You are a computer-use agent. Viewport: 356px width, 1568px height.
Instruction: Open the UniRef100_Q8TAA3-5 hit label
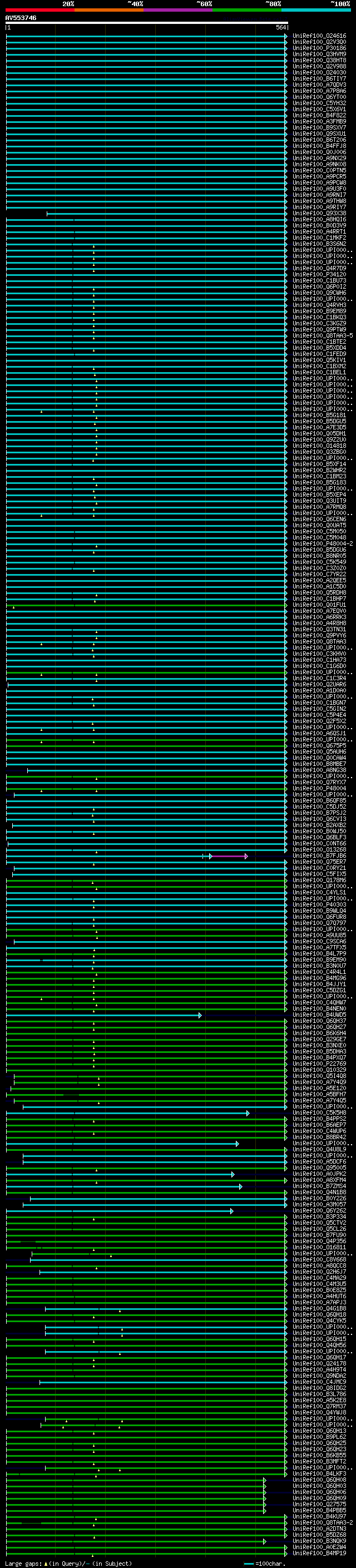click(x=322, y=336)
